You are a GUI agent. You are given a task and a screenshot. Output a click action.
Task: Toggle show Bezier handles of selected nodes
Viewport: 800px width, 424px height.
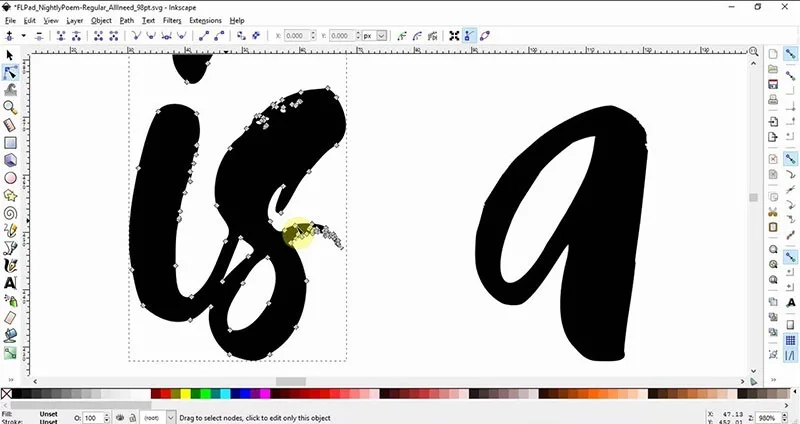469,36
